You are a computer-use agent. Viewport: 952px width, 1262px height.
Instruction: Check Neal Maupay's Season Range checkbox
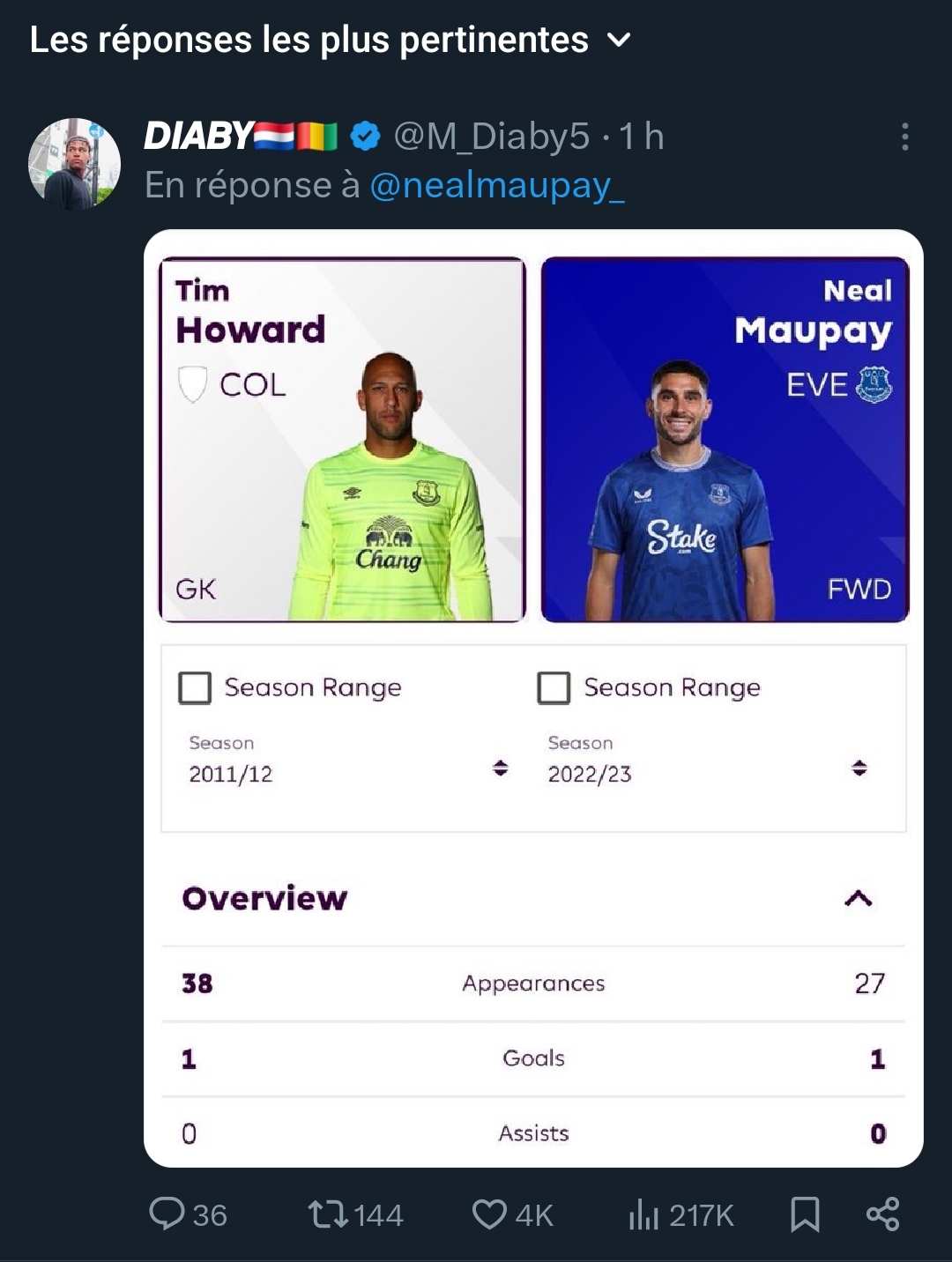(554, 687)
